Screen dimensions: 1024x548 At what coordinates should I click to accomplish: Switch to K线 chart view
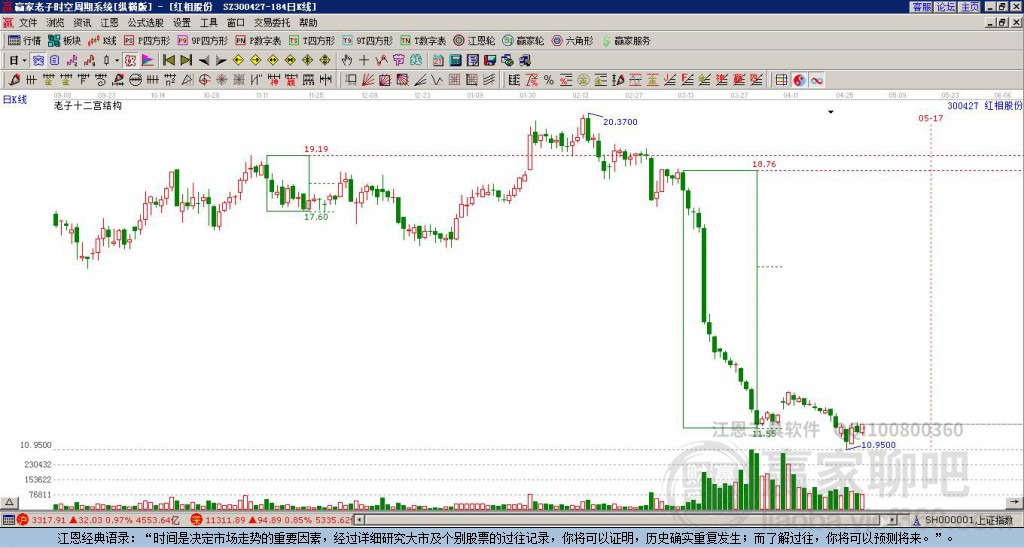[x=102, y=40]
